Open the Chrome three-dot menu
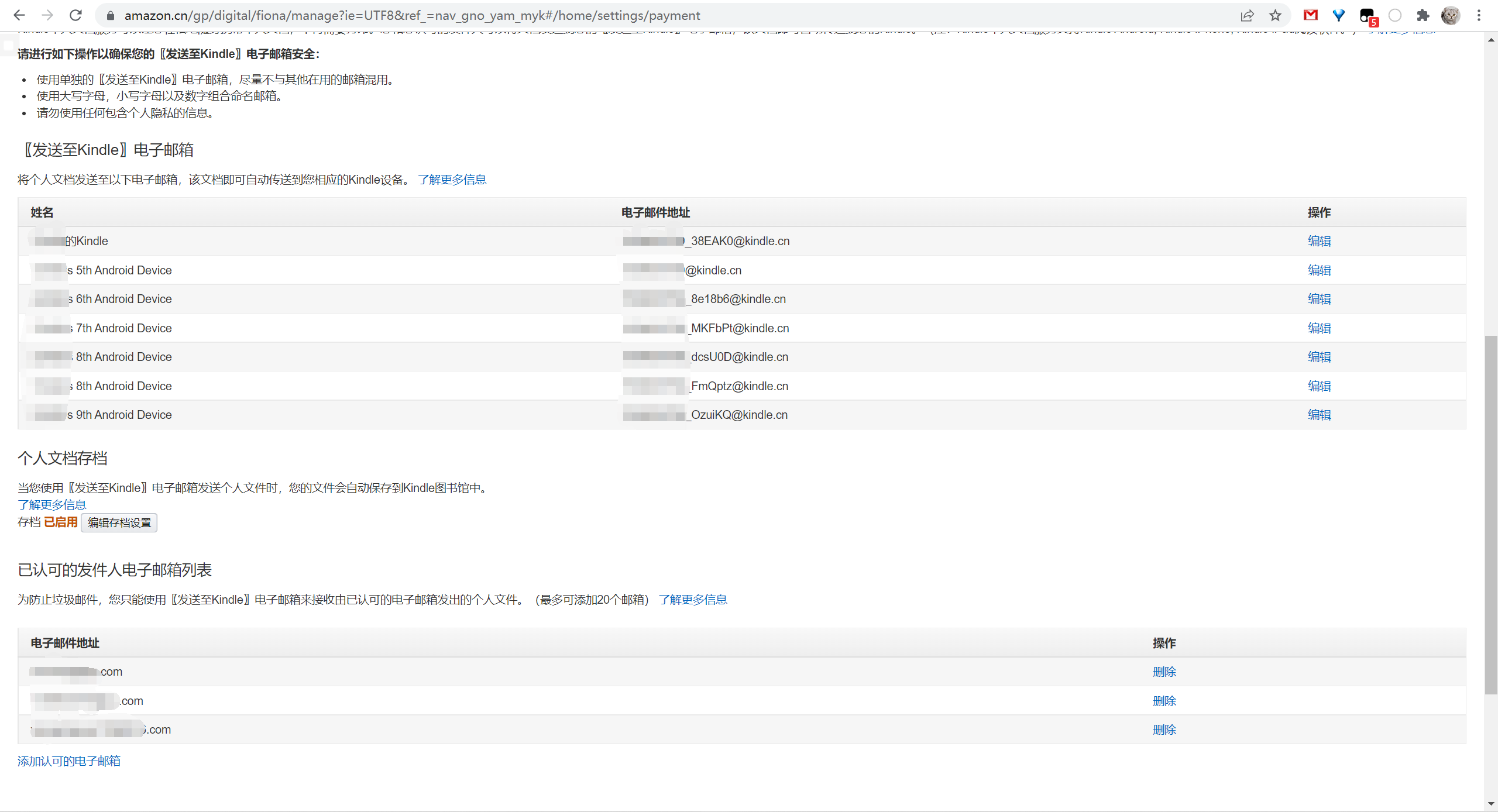Image resolution: width=1498 pixels, height=812 pixels. coord(1479,15)
